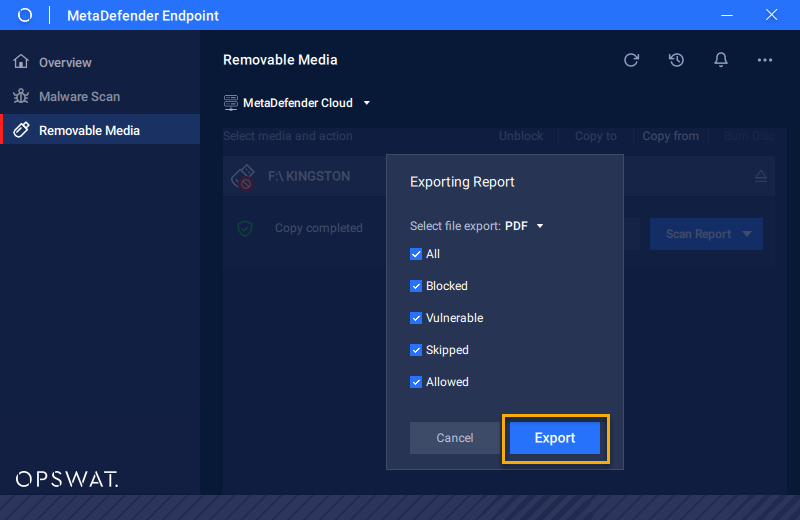Close the MetaDefender Endpoint window
This screenshot has height=520, width=800.
coord(771,15)
